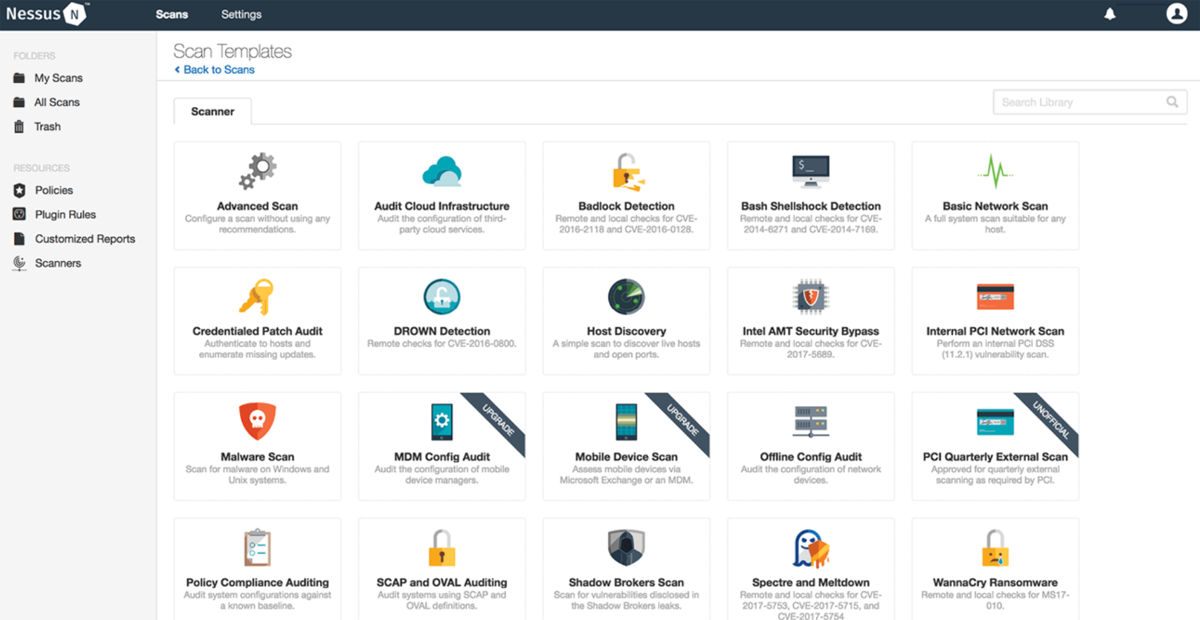Click the Basic Network Scan pulse icon
The image size is (1200, 620).
[995, 172]
